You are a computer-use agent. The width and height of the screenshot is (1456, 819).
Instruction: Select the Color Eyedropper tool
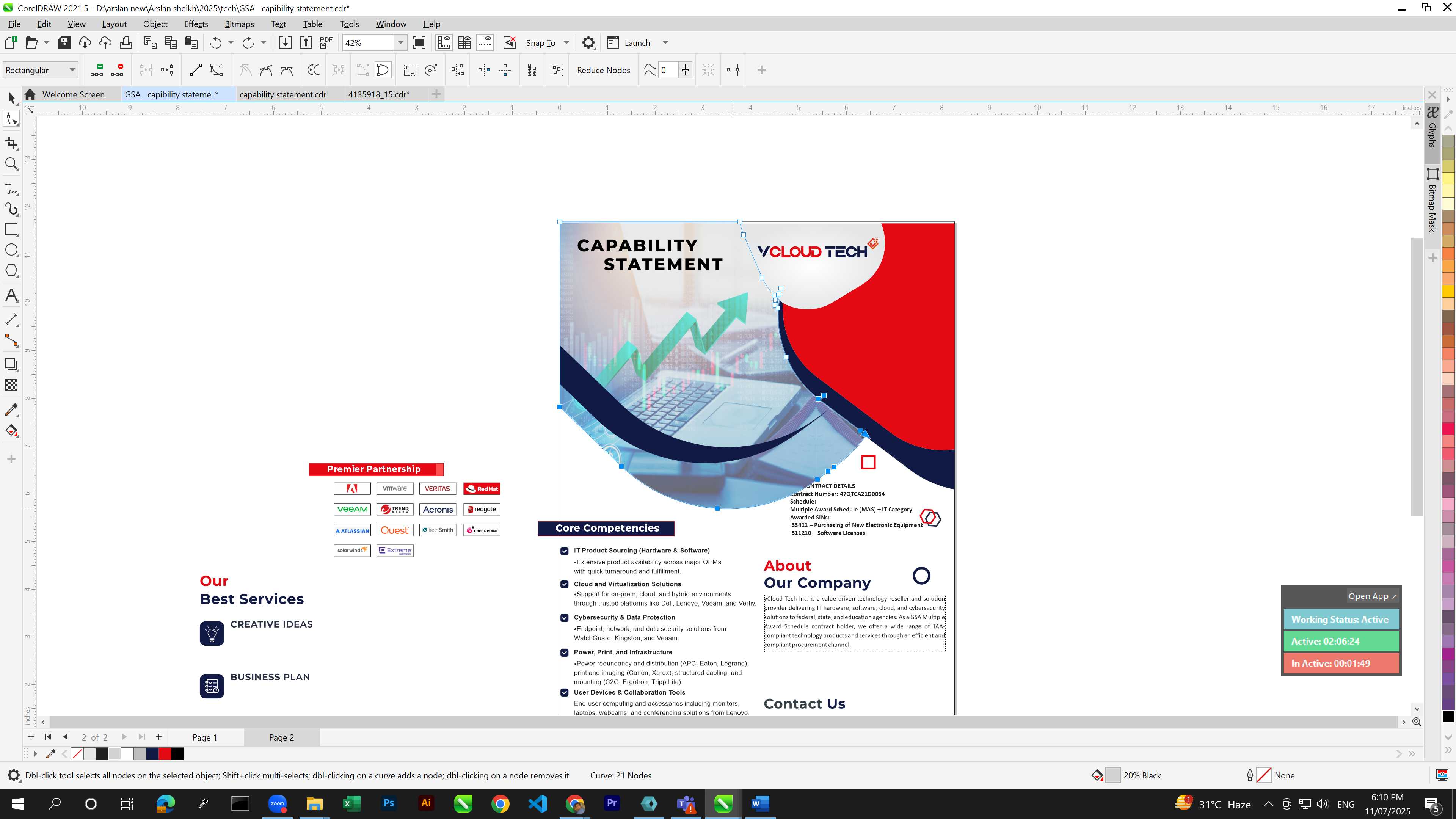(x=11, y=410)
